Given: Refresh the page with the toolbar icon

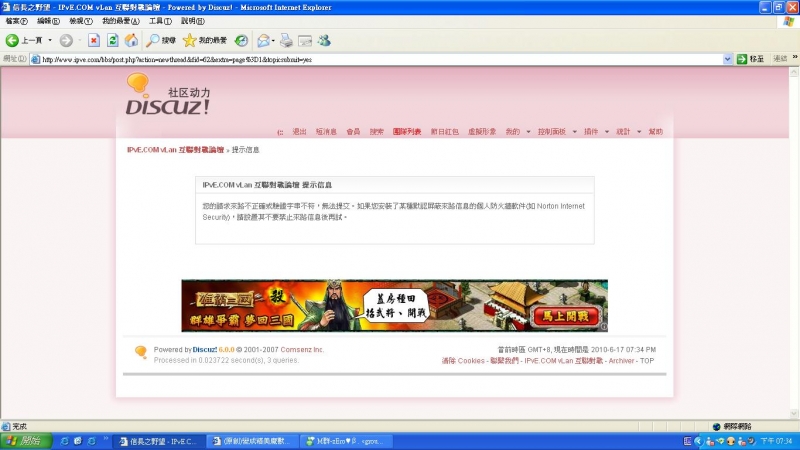Looking at the screenshot, I should click(112, 40).
